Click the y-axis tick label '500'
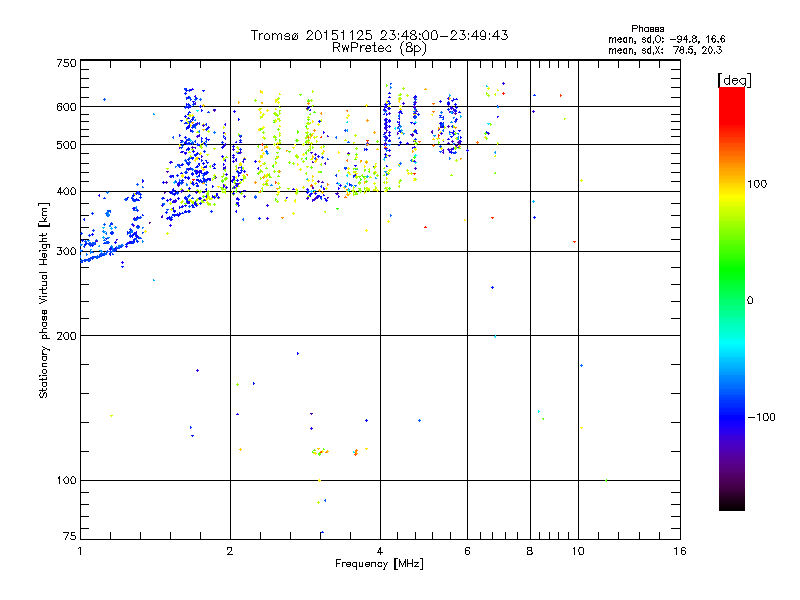 [x=66, y=145]
